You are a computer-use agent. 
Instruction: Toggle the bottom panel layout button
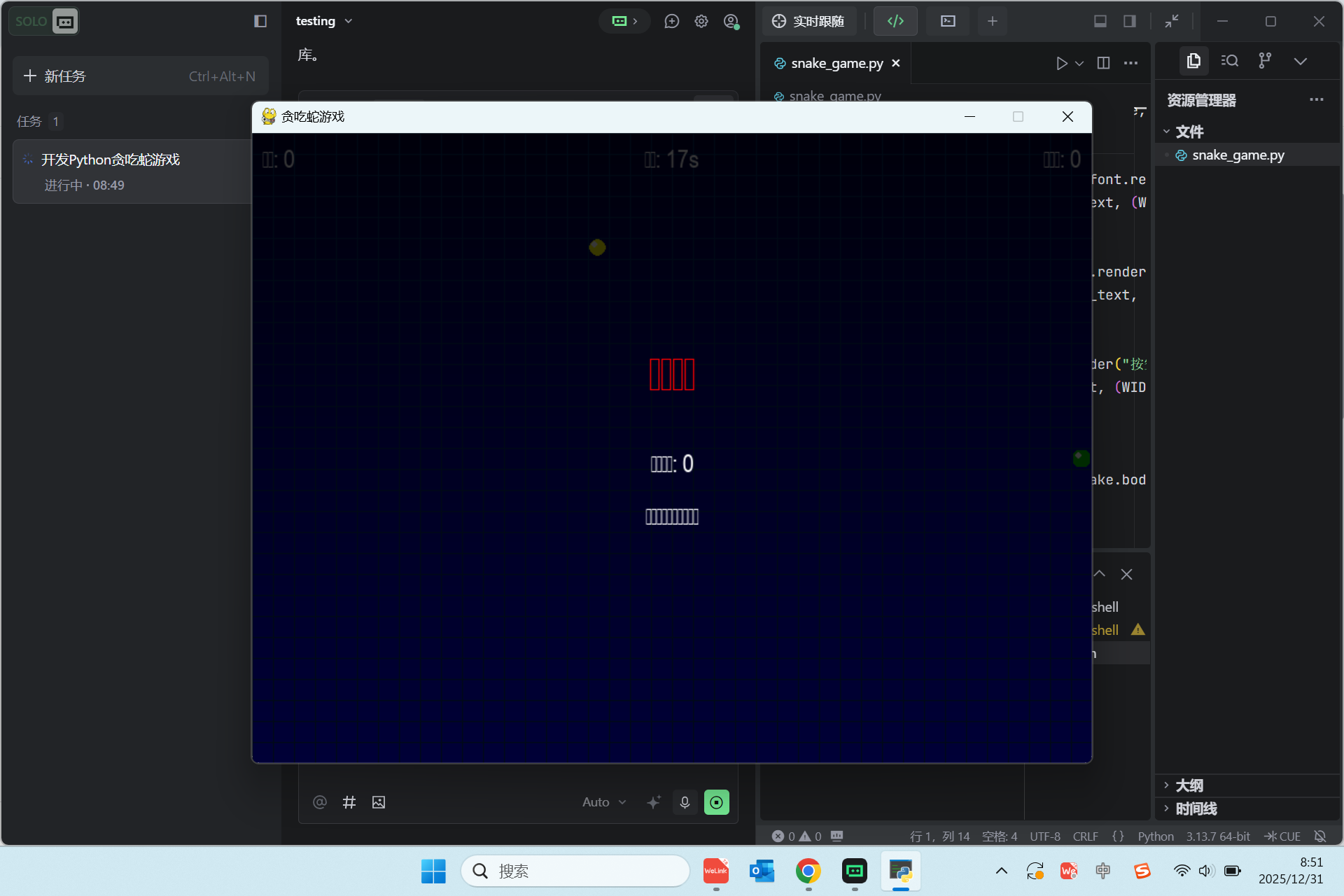(1100, 21)
